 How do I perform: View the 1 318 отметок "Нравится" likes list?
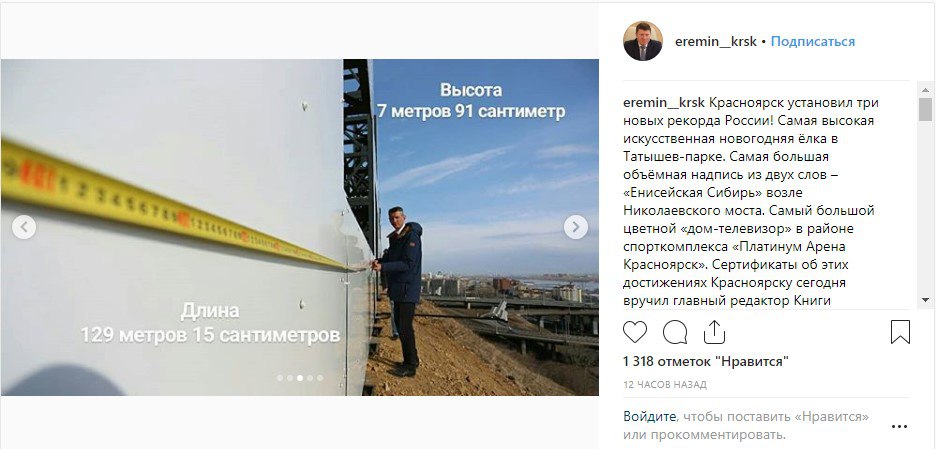tap(706, 361)
